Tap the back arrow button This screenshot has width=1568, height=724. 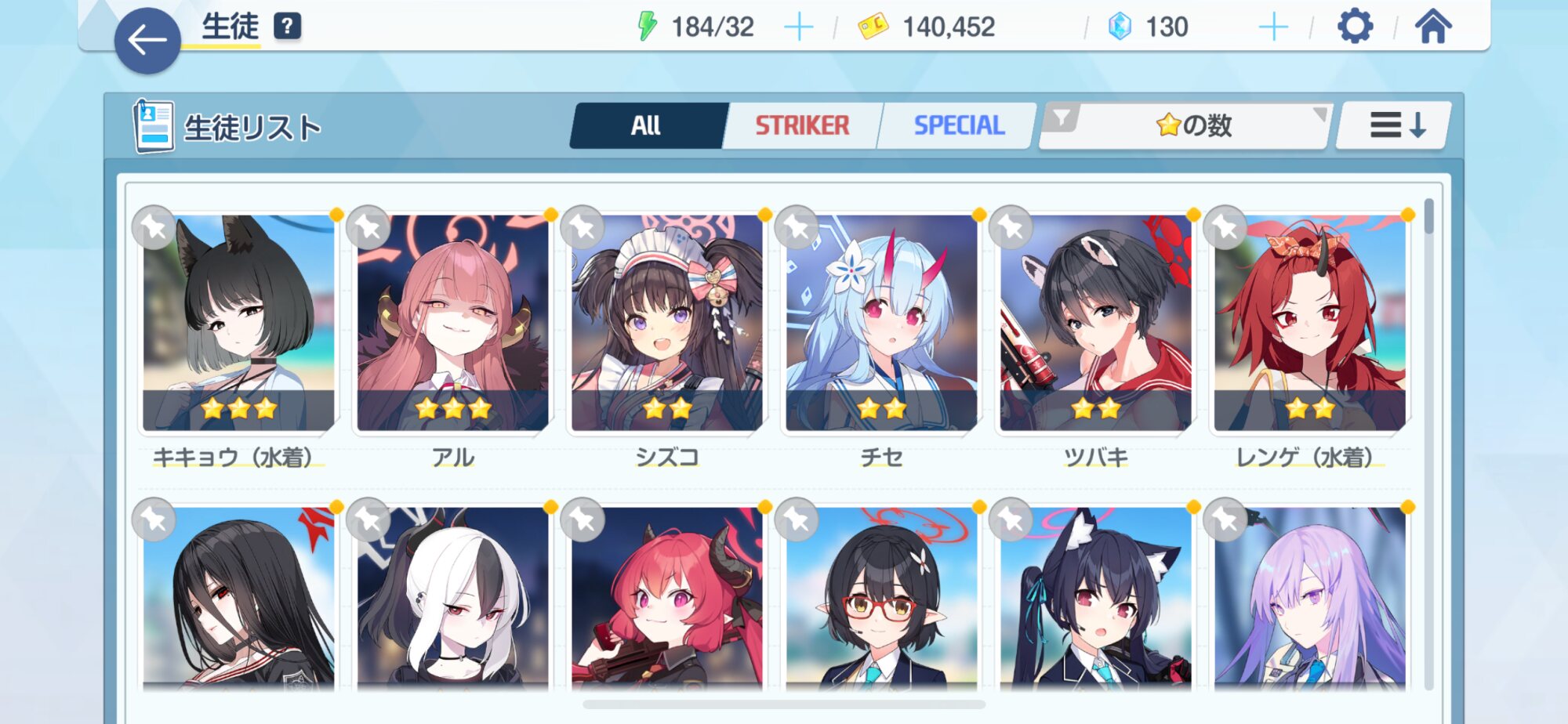tap(147, 41)
